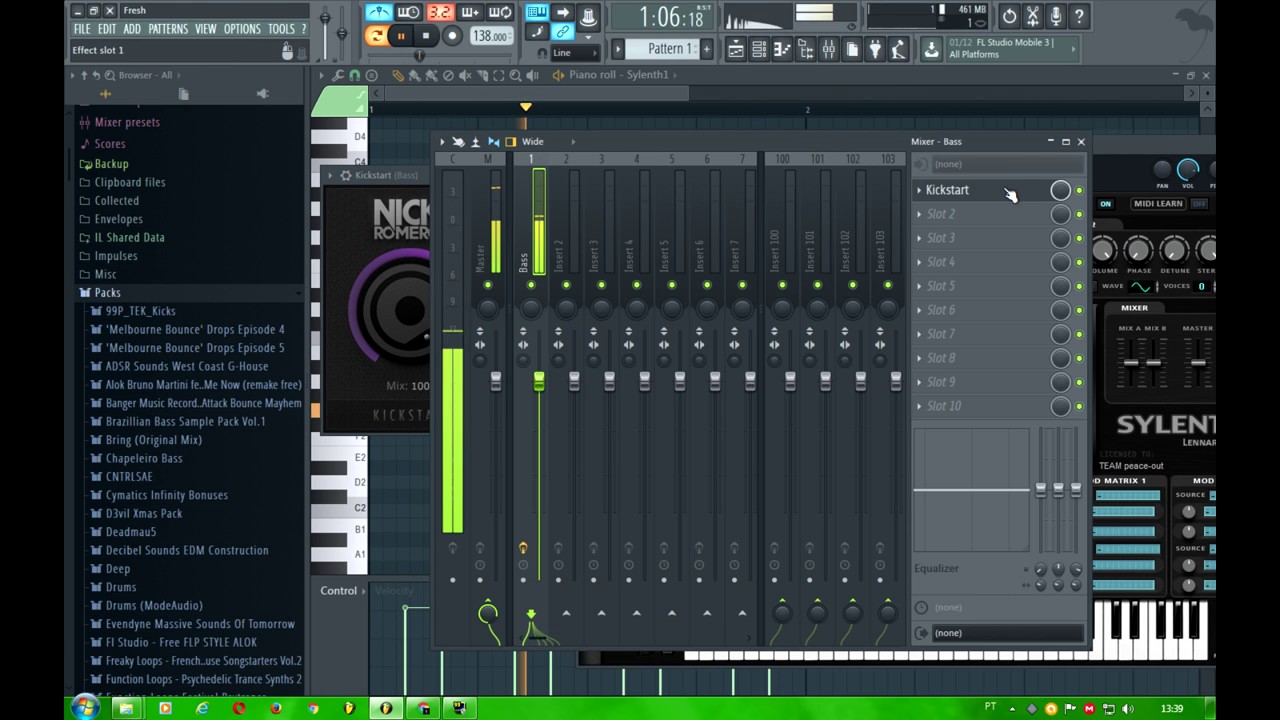Image resolution: width=1280 pixels, height=720 pixels.
Task: Open the Backup folder in browser
Action: coord(111,164)
